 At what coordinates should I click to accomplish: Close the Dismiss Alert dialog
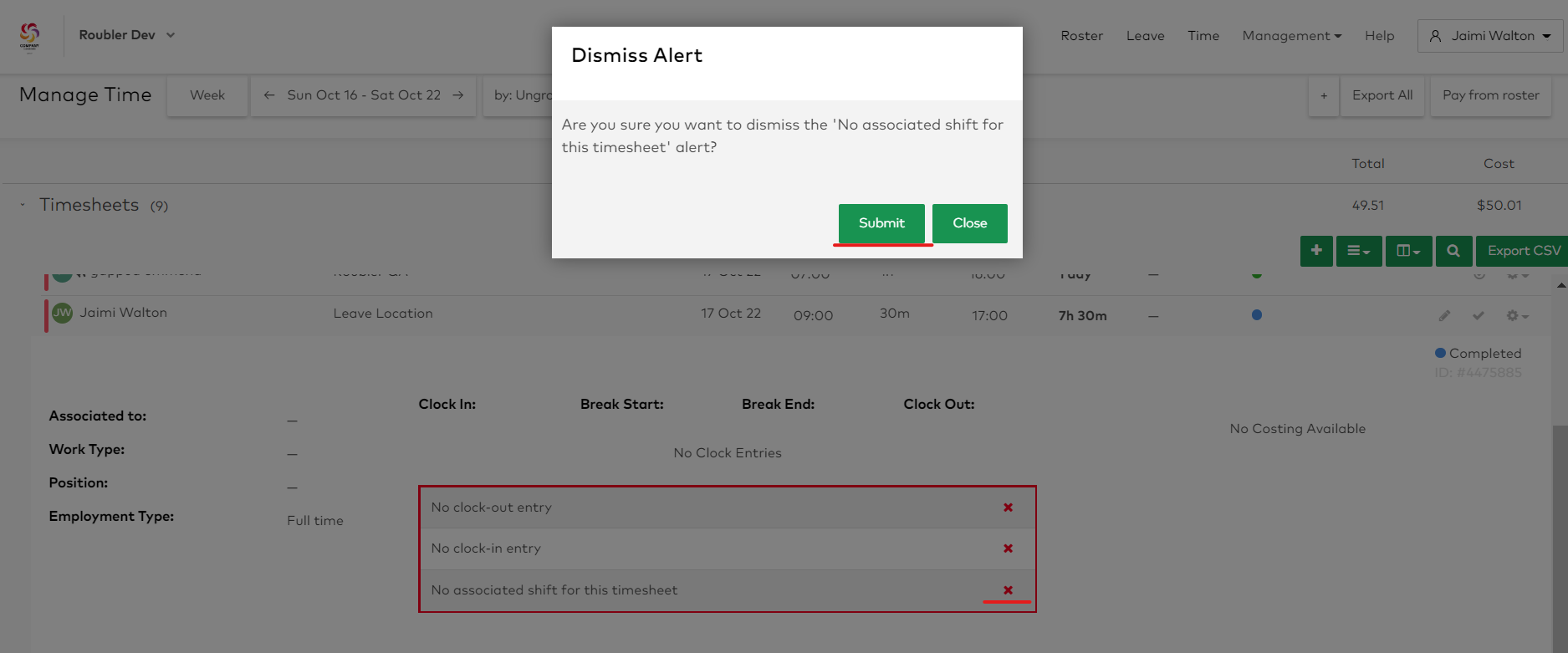tap(970, 223)
